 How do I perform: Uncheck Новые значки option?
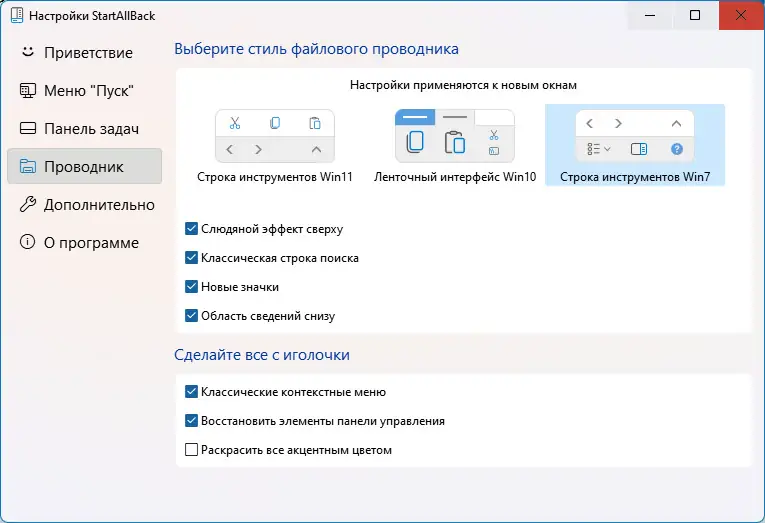tap(191, 286)
